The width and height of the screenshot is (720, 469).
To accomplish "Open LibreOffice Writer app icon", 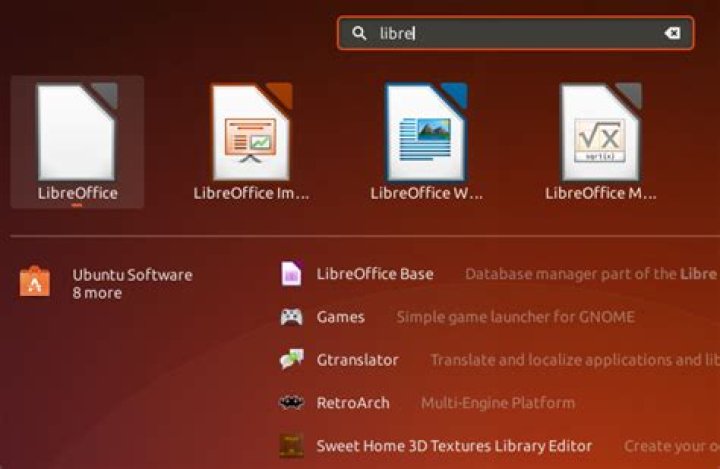I will [x=427, y=132].
